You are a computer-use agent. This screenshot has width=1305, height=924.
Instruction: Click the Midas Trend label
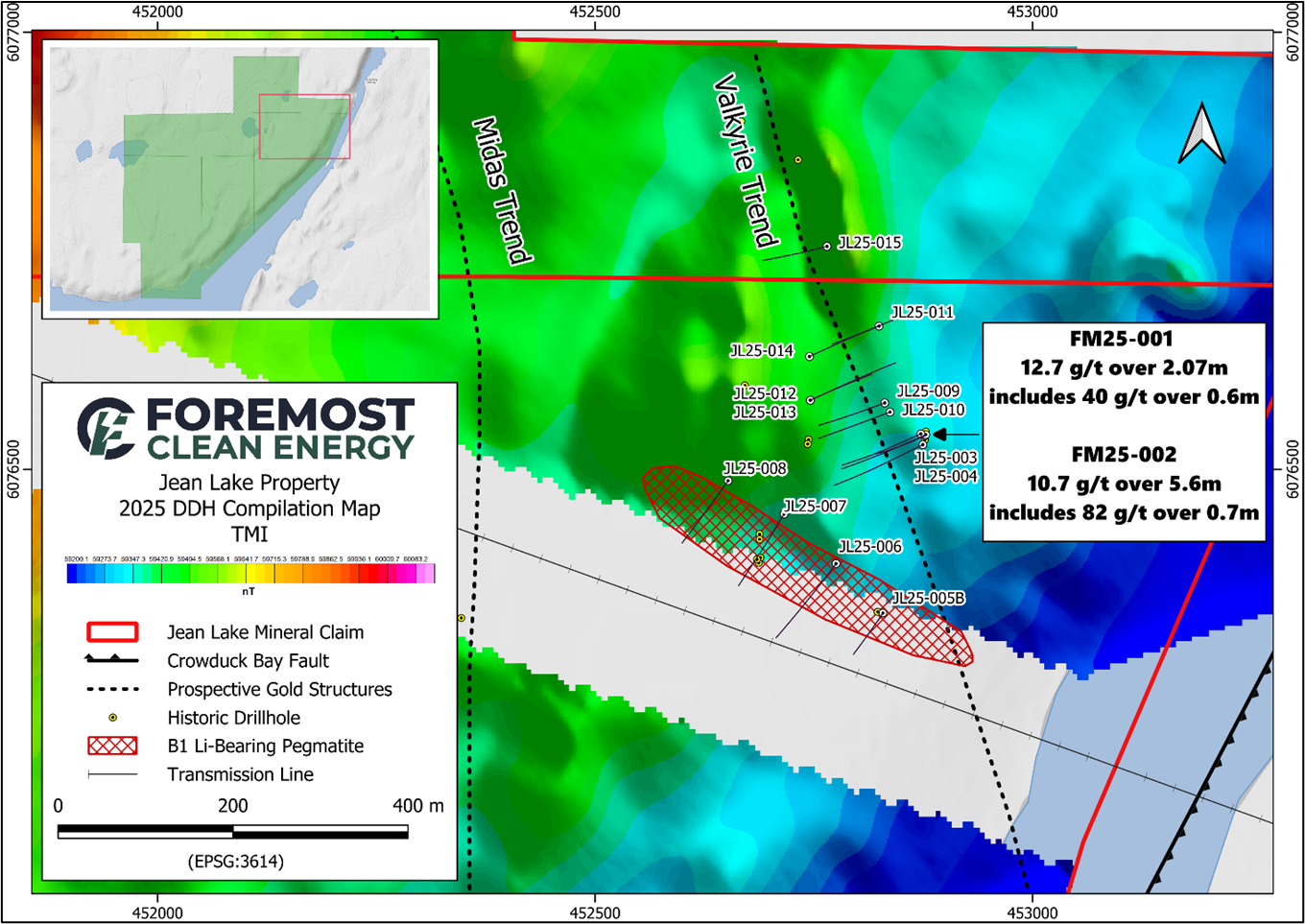[502, 190]
